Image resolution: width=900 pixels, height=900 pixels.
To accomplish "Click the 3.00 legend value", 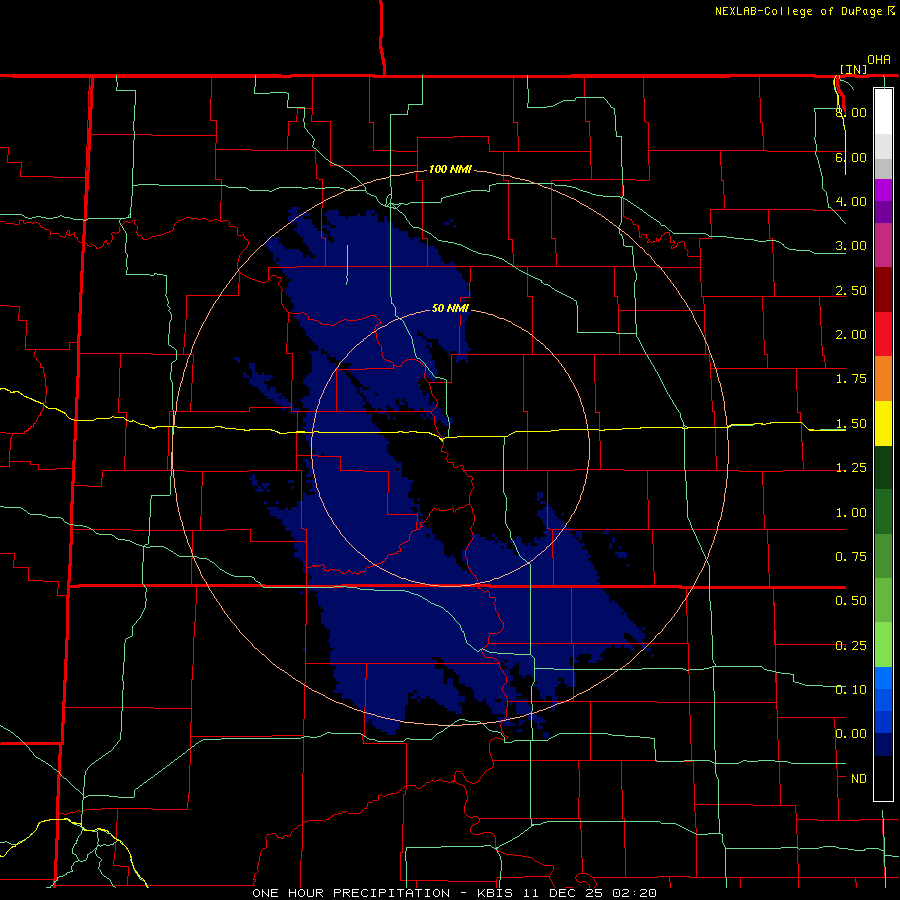I will point(851,246).
